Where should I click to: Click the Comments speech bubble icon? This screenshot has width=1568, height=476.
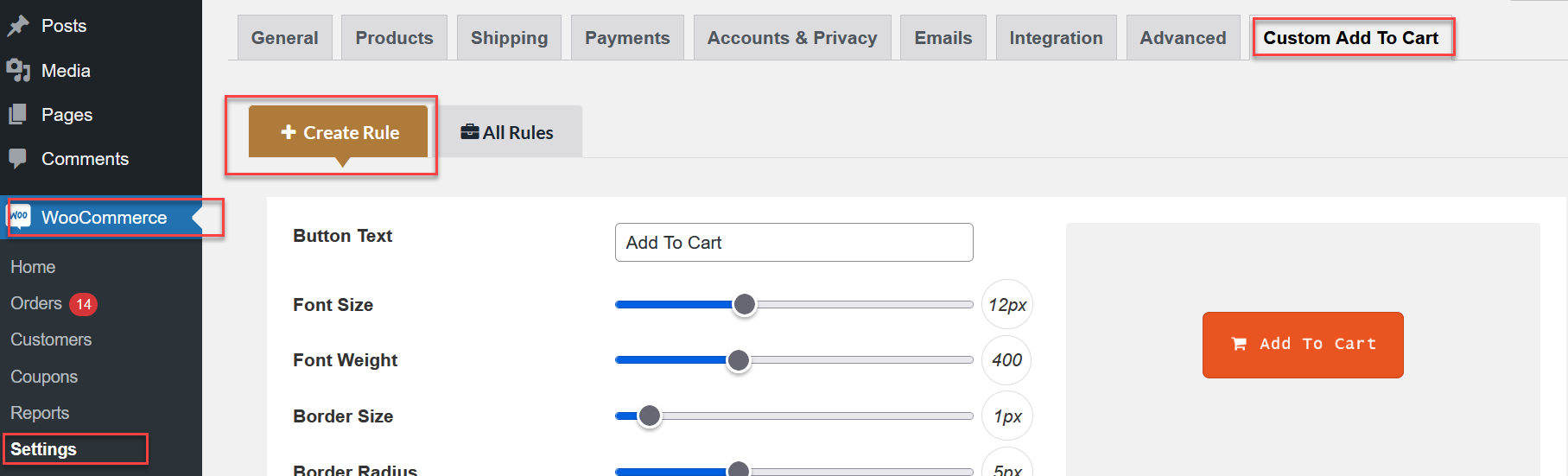click(x=17, y=159)
